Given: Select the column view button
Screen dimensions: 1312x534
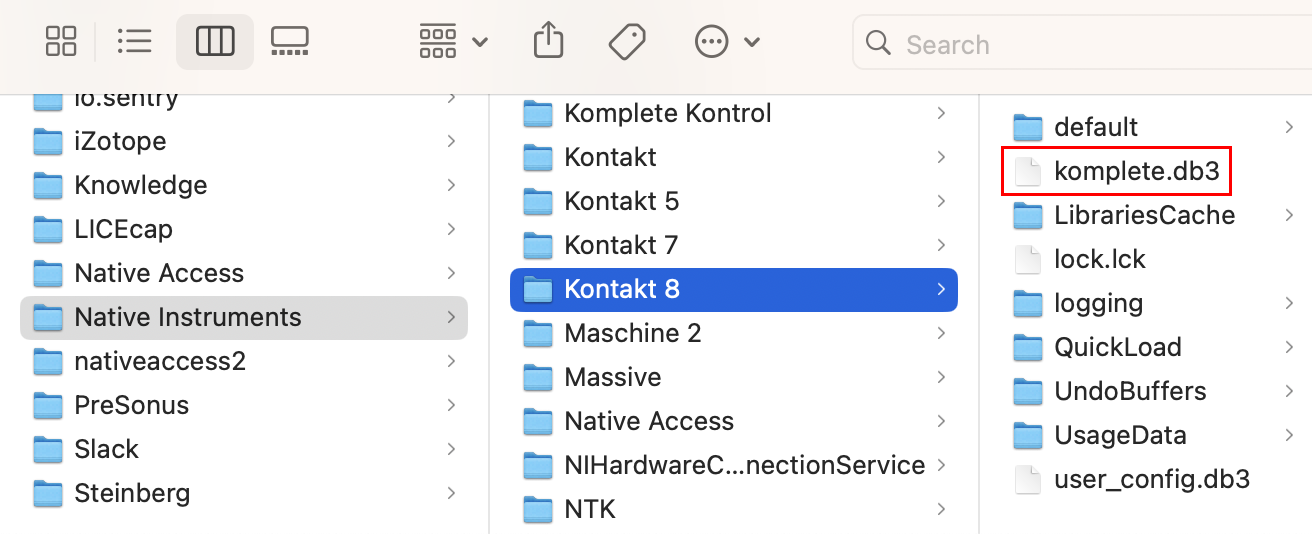Looking at the screenshot, I should pos(215,41).
